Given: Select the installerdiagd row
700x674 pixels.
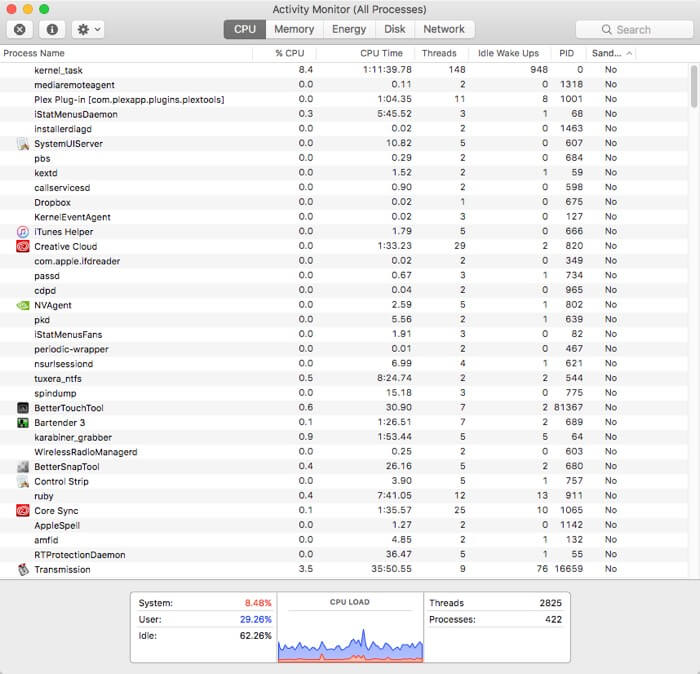Looking at the screenshot, I should click(344, 129).
